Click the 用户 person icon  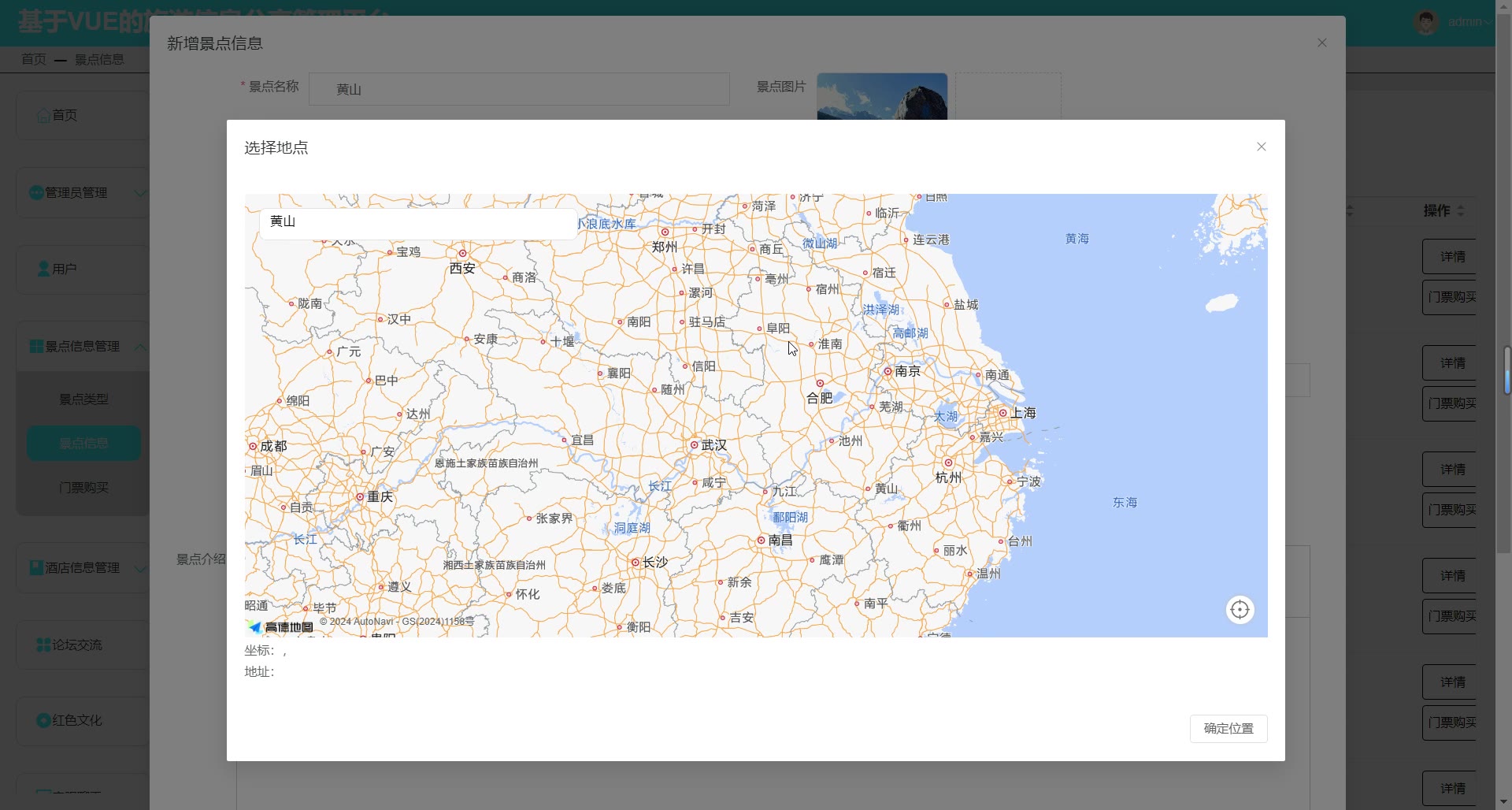[x=44, y=269]
